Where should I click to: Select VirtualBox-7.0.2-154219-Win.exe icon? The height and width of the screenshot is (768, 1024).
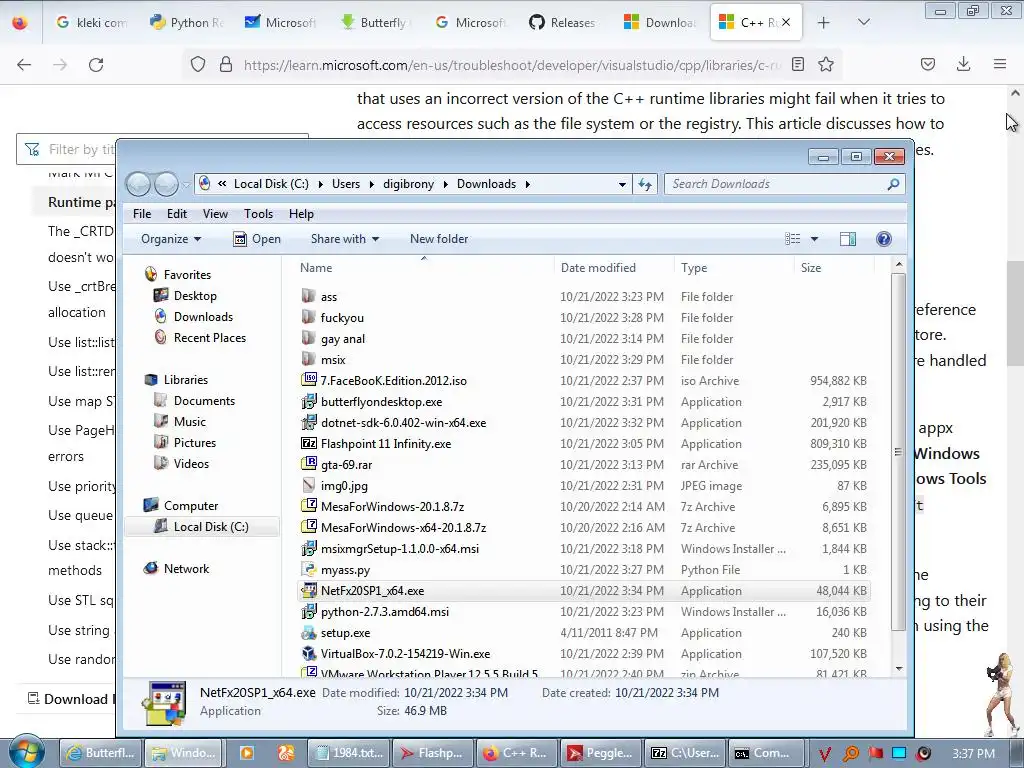309,654
